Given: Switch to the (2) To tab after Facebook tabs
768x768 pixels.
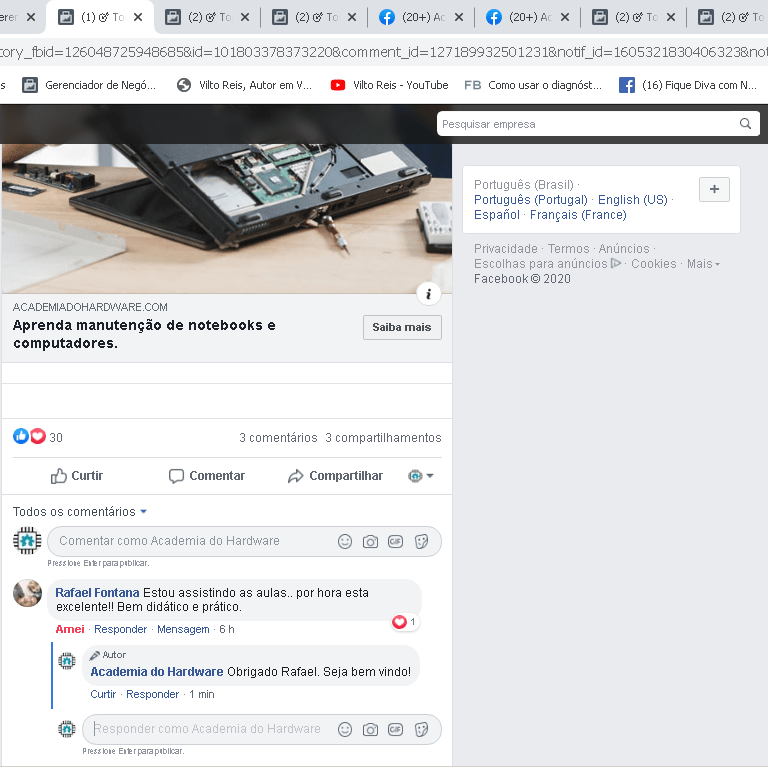Looking at the screenshot, I should tap(634, 17).
